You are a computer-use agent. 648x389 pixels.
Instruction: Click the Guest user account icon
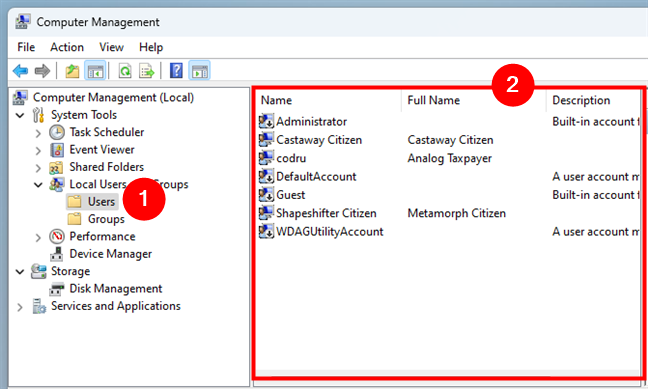pos(266,195)
